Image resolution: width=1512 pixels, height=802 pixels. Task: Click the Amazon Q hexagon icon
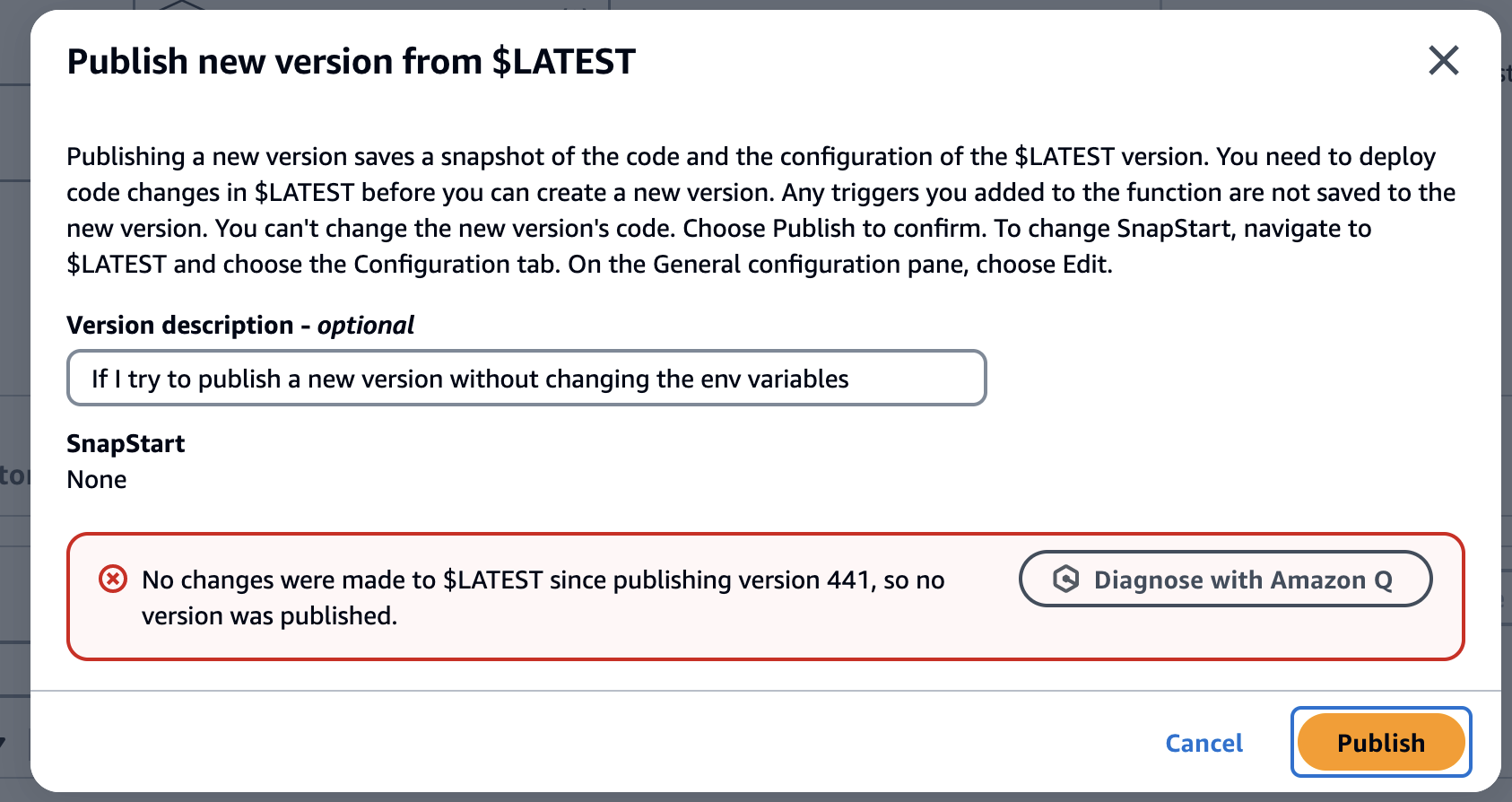click(x=1065, y=580)
